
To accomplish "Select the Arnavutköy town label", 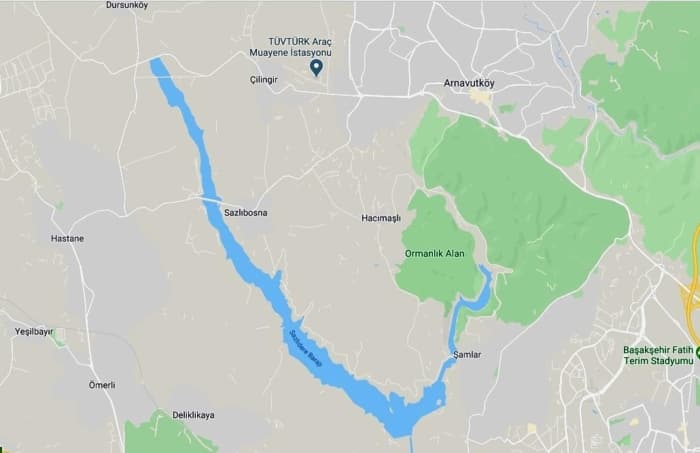I will [469, 83].
